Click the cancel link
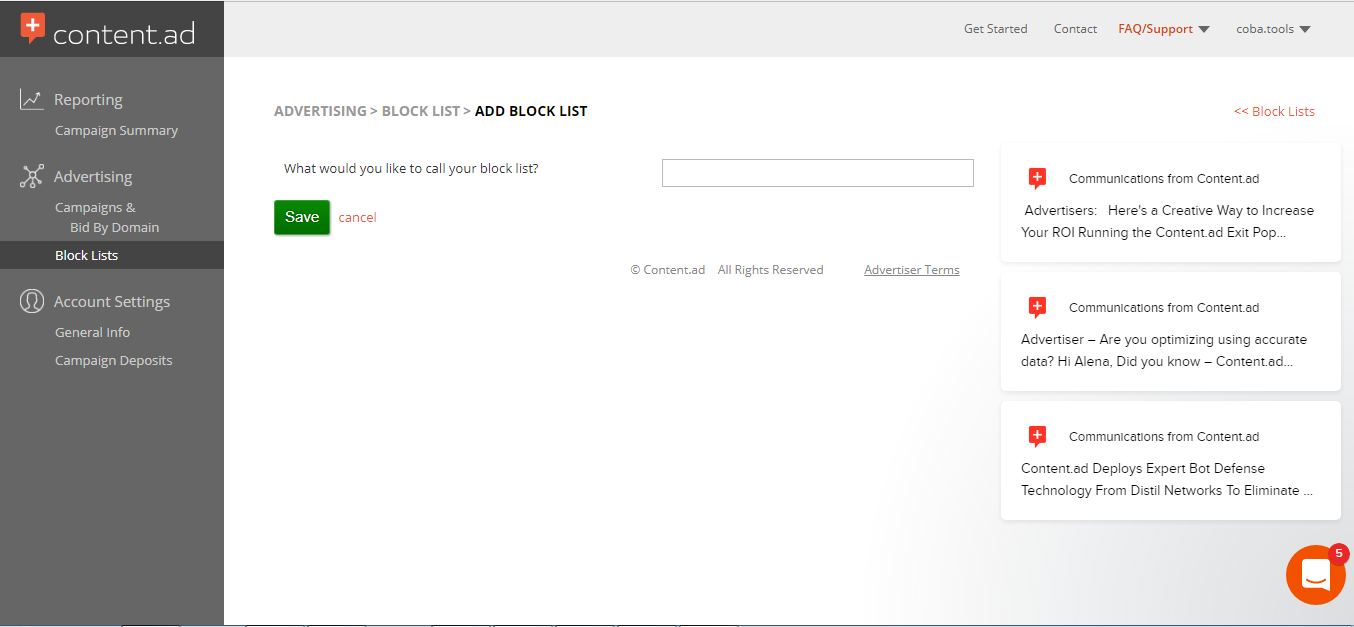Screen dimensions: 1354x627 [x=357, y=217]
